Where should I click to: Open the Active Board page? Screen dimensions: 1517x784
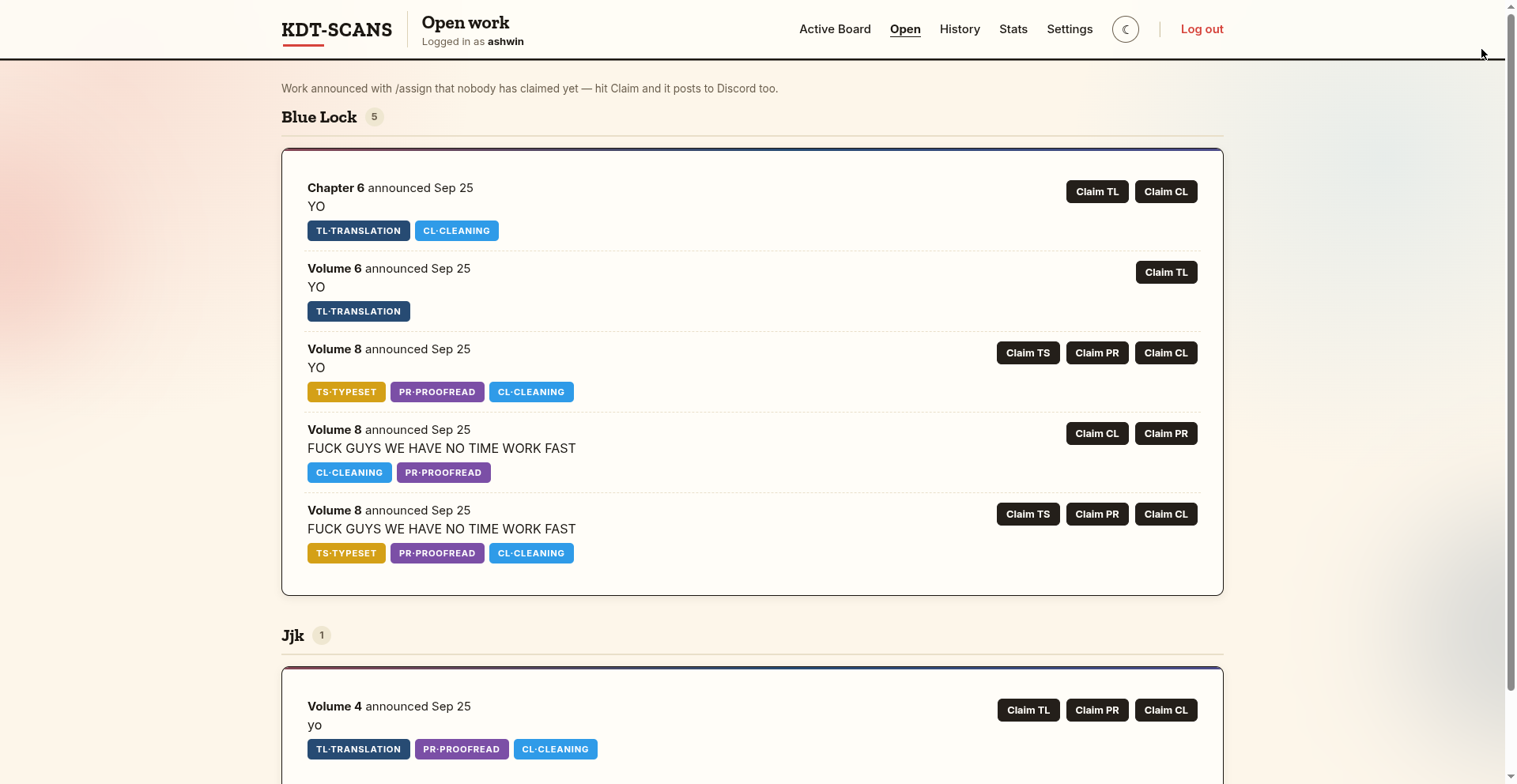tap(835, 29)
